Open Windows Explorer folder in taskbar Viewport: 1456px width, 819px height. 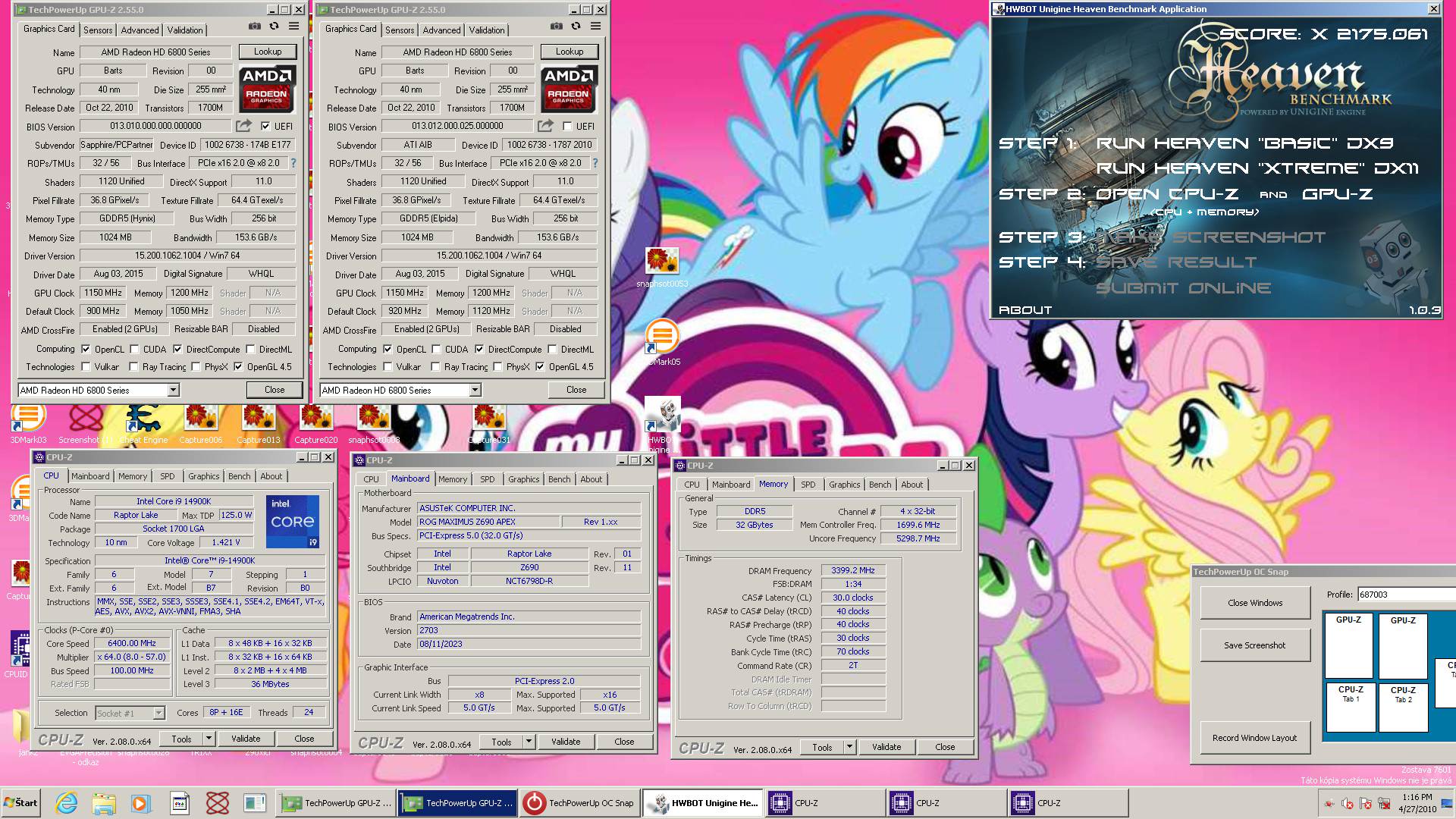point(104,803)
